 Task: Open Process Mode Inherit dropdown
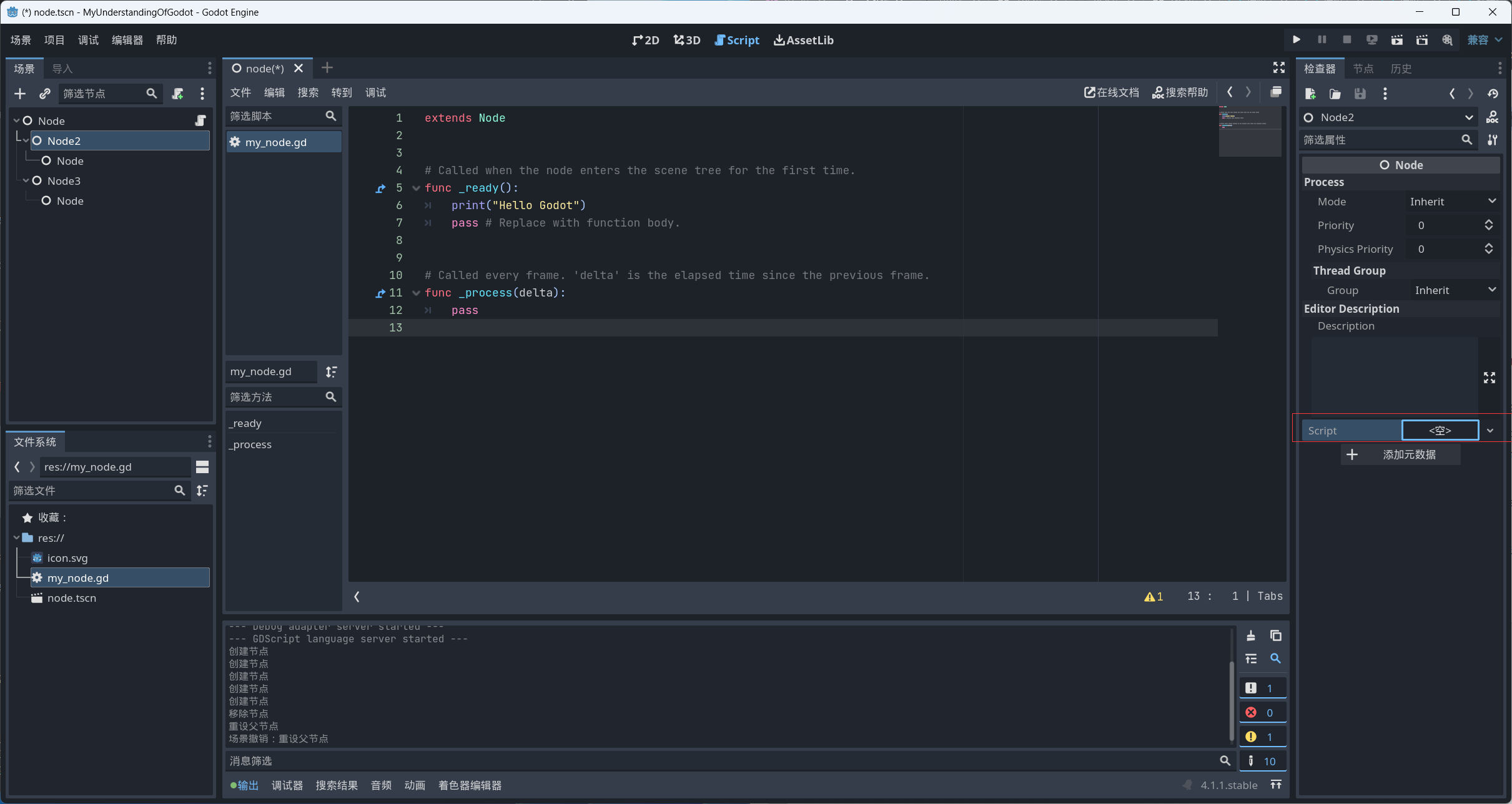1453,202
